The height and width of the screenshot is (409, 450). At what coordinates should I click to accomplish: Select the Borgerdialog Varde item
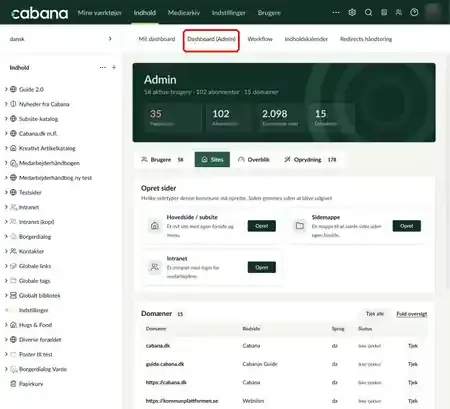(x=43, y=369)
